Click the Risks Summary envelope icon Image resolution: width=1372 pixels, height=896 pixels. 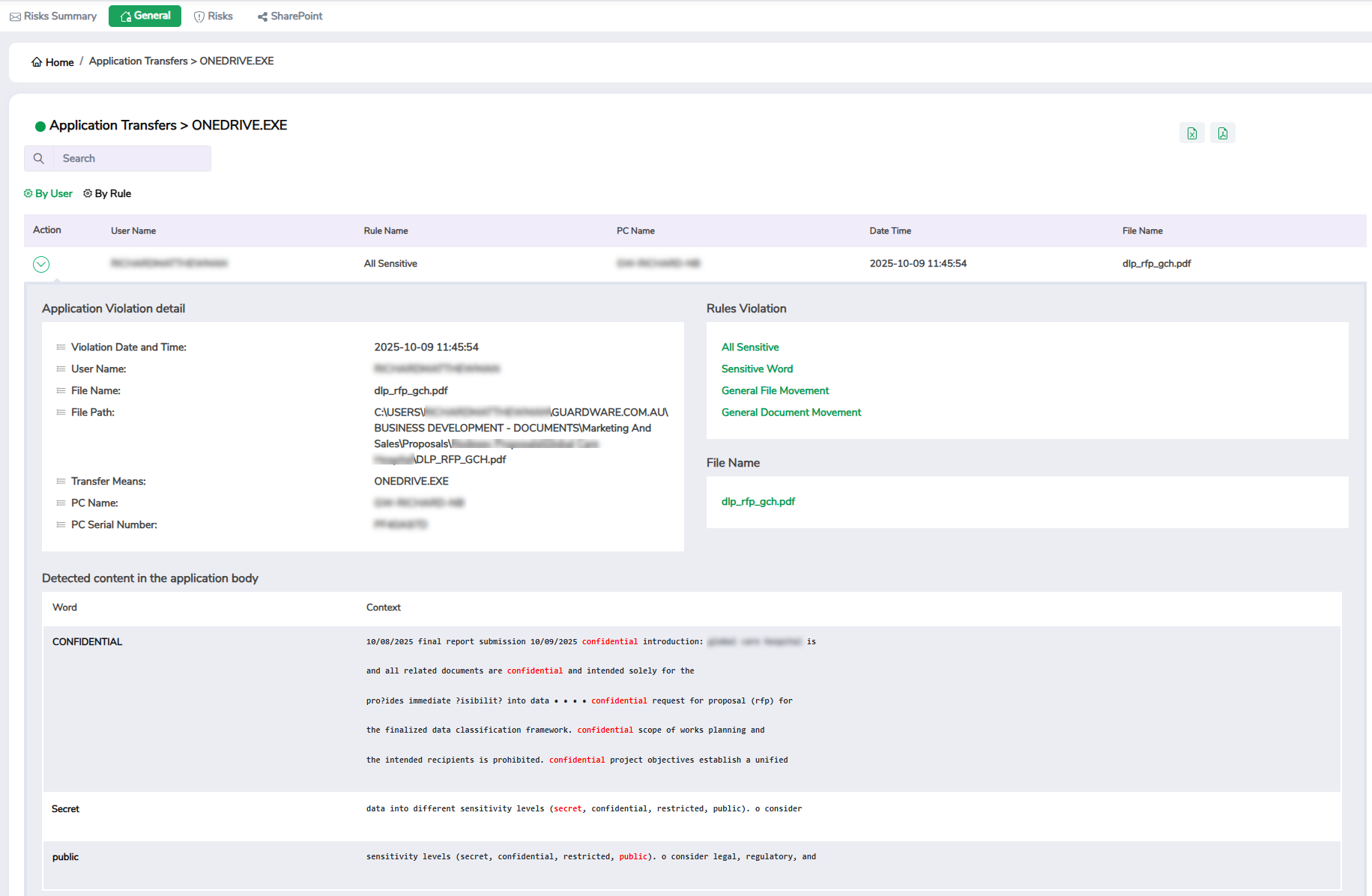point(15,16)
